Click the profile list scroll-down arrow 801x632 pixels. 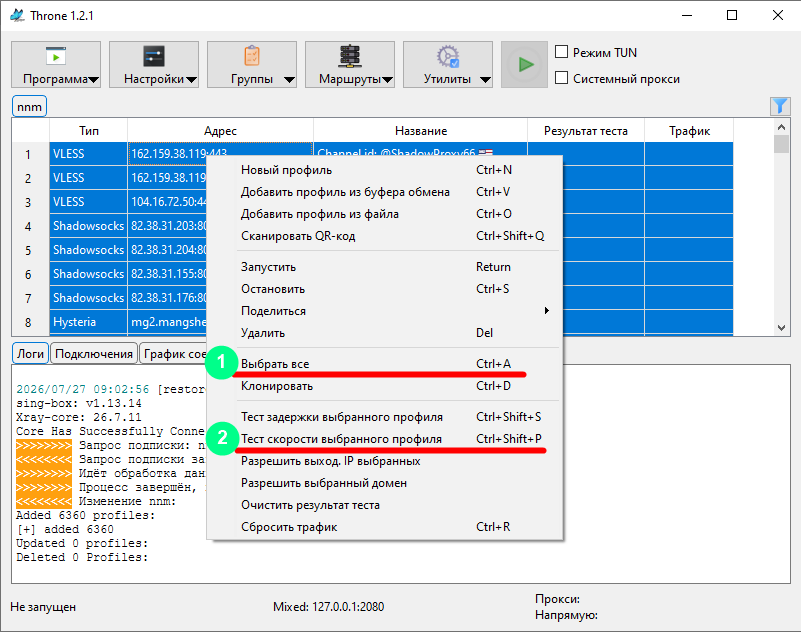pos(781,328)
